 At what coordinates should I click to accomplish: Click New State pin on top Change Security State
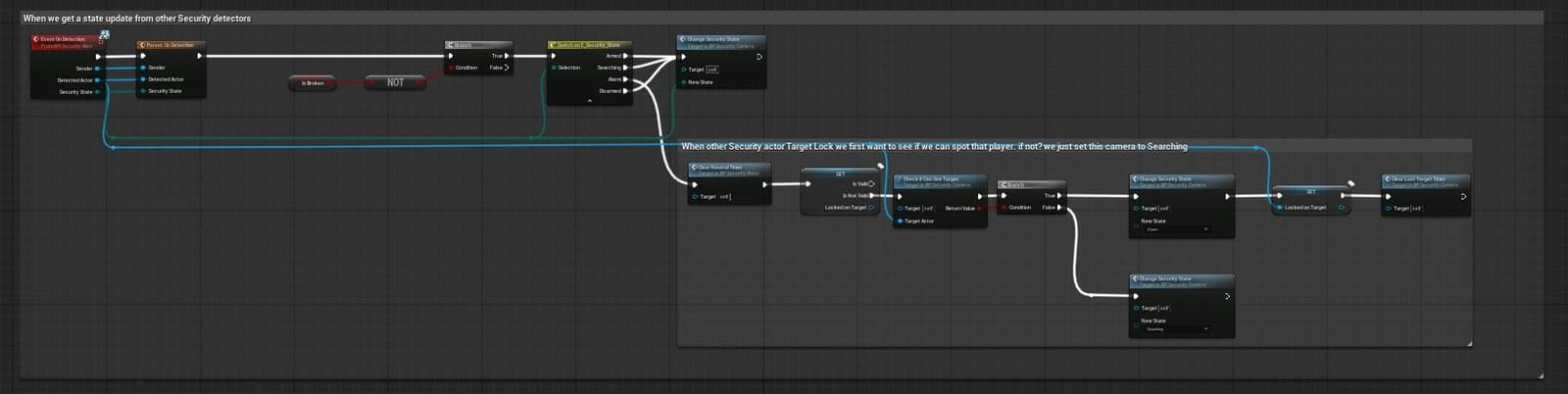point(683,82)
